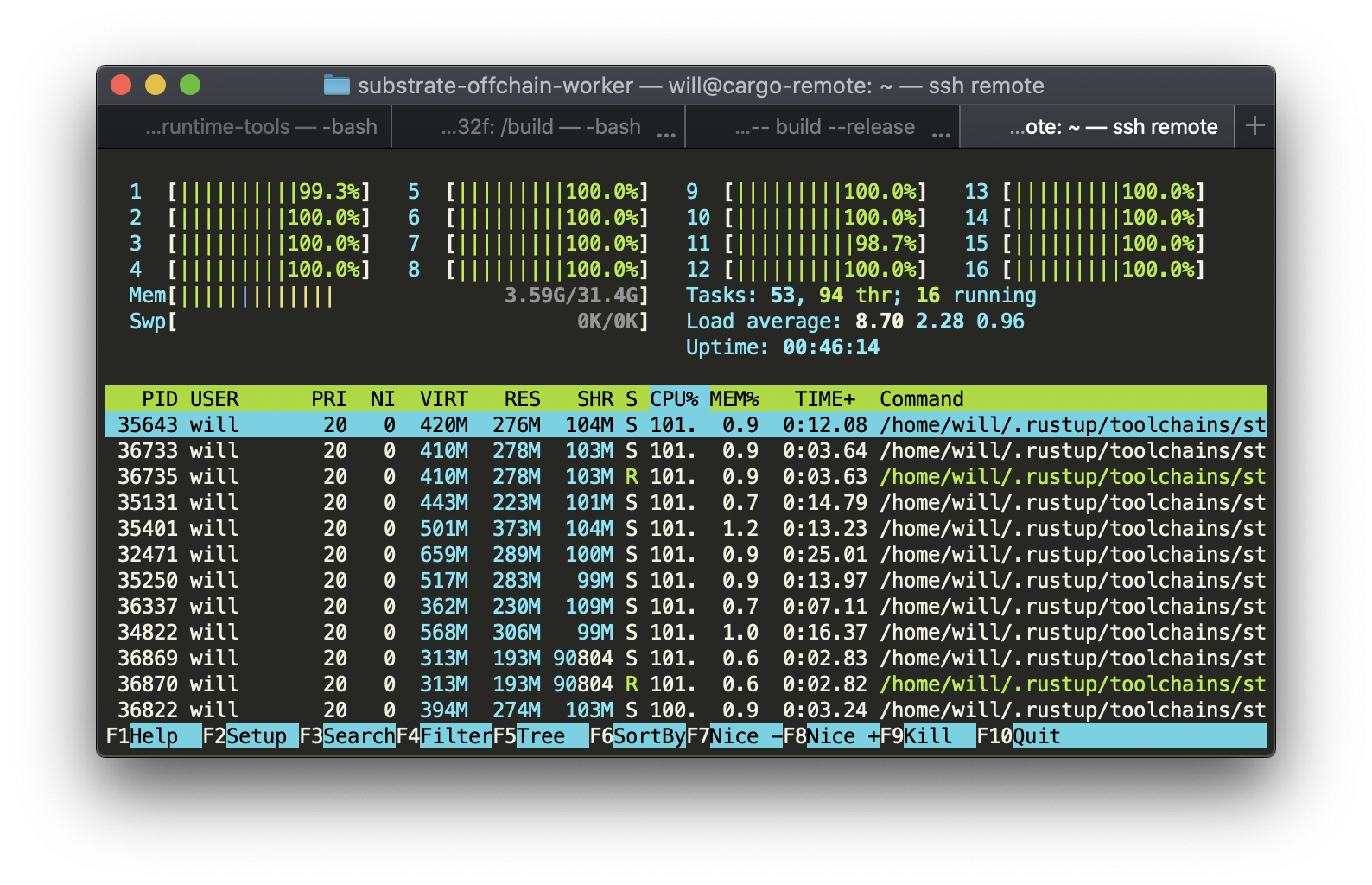This screenshot has width=1372, height=885.
Task: Click the PRI column header
Action: click(329, 399)
